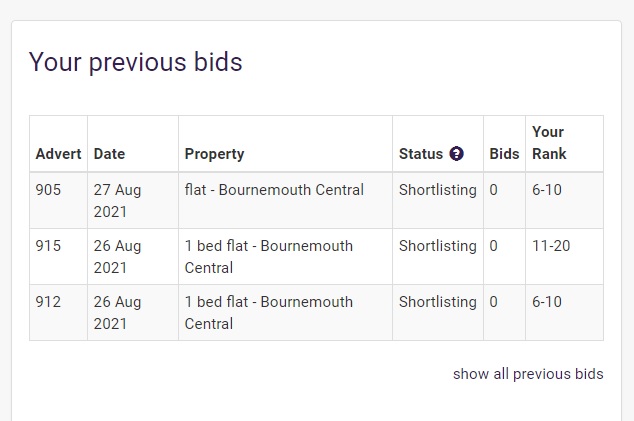Open the show all previous bids link
634x421 pixels.
click(x=528, y=374)
